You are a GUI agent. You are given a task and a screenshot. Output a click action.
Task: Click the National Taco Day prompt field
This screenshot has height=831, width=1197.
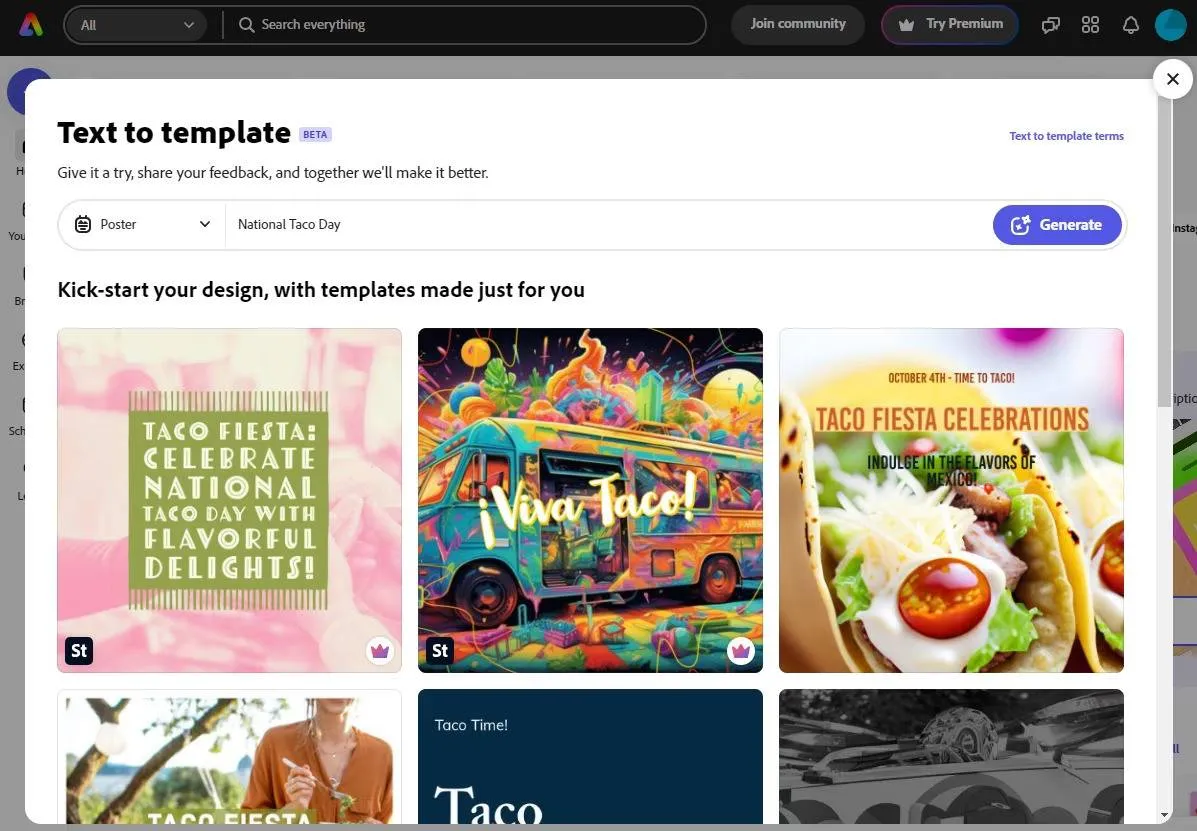[x=600, y=225]
